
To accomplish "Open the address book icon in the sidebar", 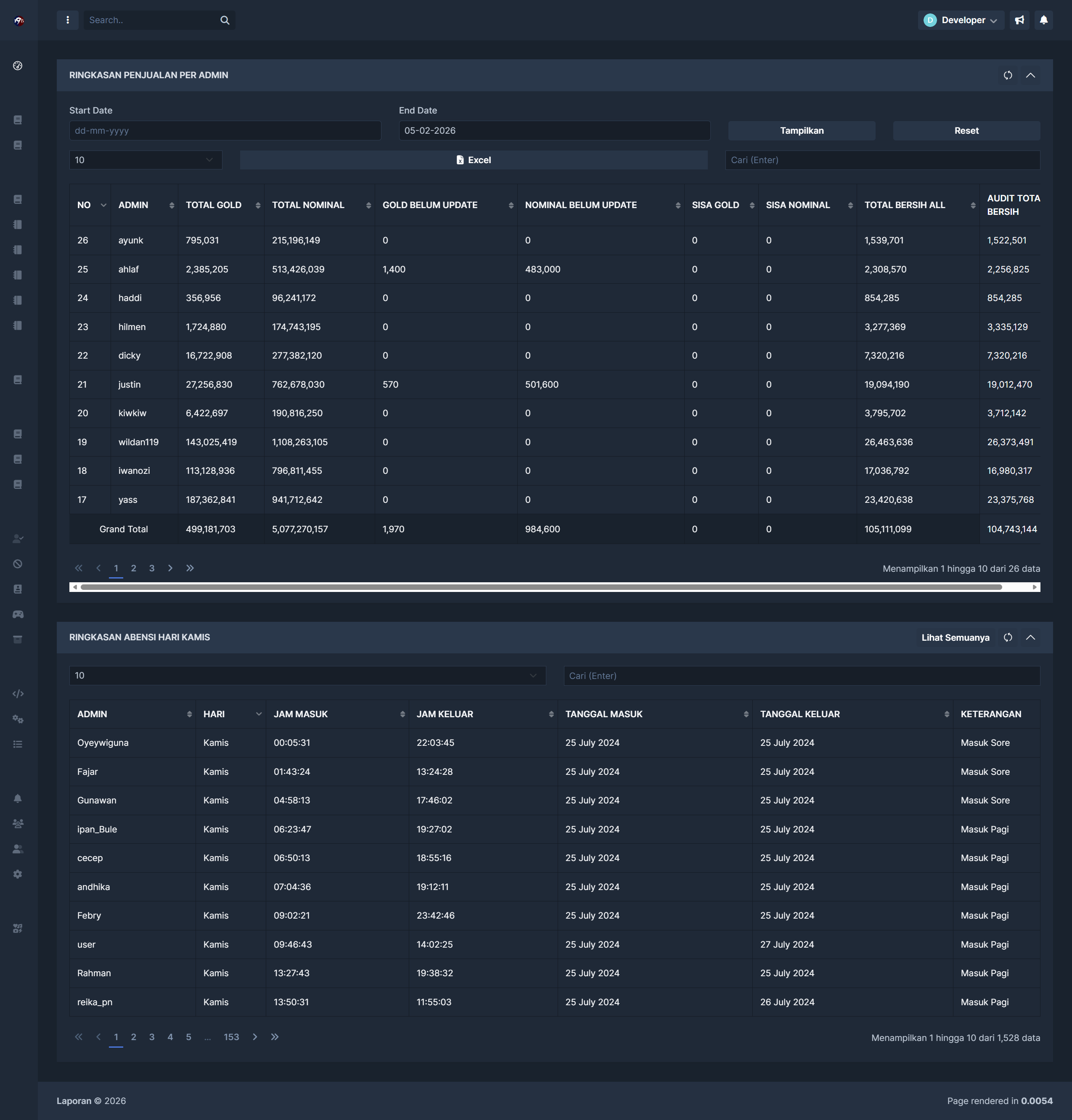I will pyautogui.click(x=18, y=589).
